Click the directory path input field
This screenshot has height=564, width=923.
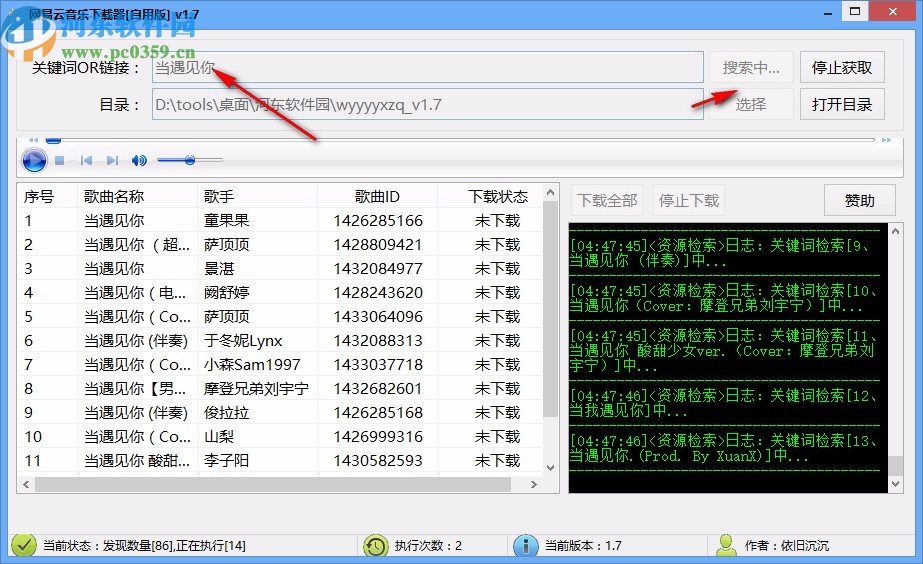(x=428, y=105)
